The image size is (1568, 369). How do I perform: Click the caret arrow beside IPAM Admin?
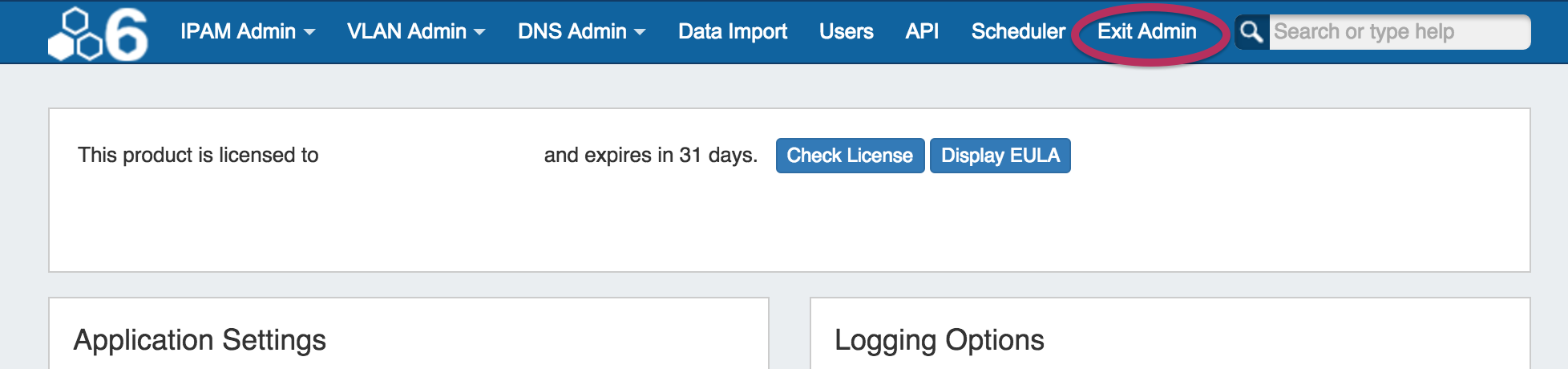309,33
